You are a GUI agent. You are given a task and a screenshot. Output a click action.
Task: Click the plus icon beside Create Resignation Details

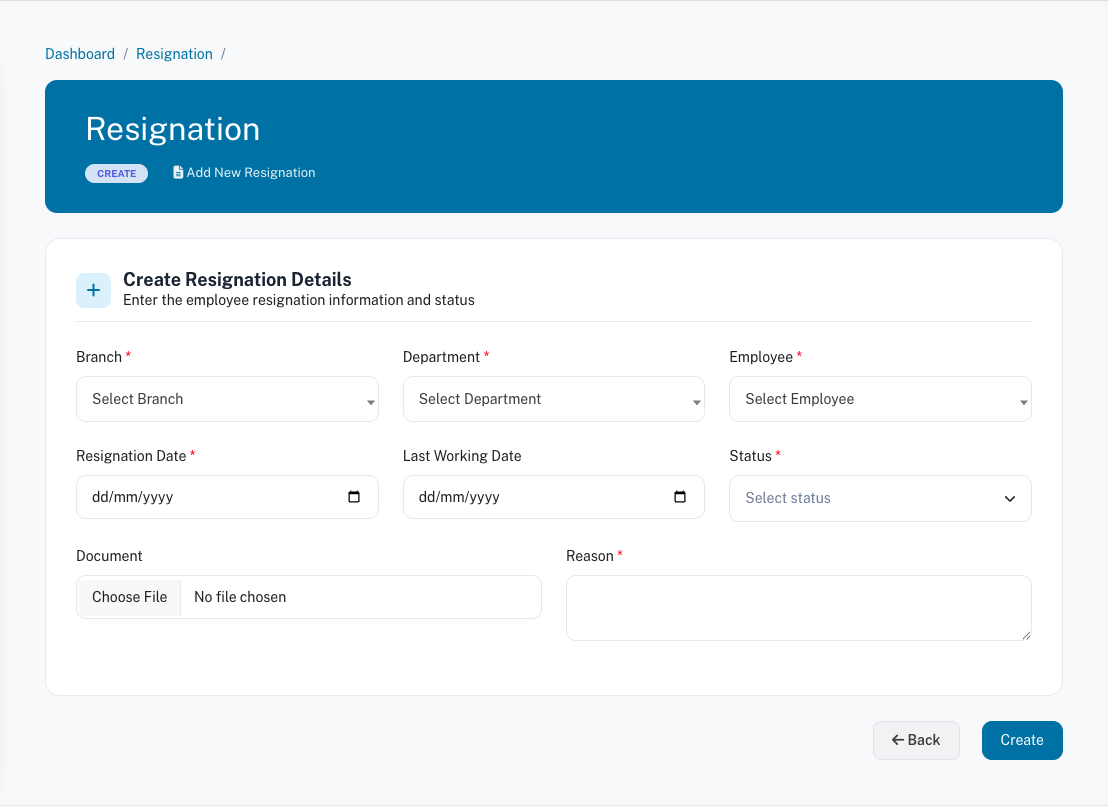pos(93,290)
